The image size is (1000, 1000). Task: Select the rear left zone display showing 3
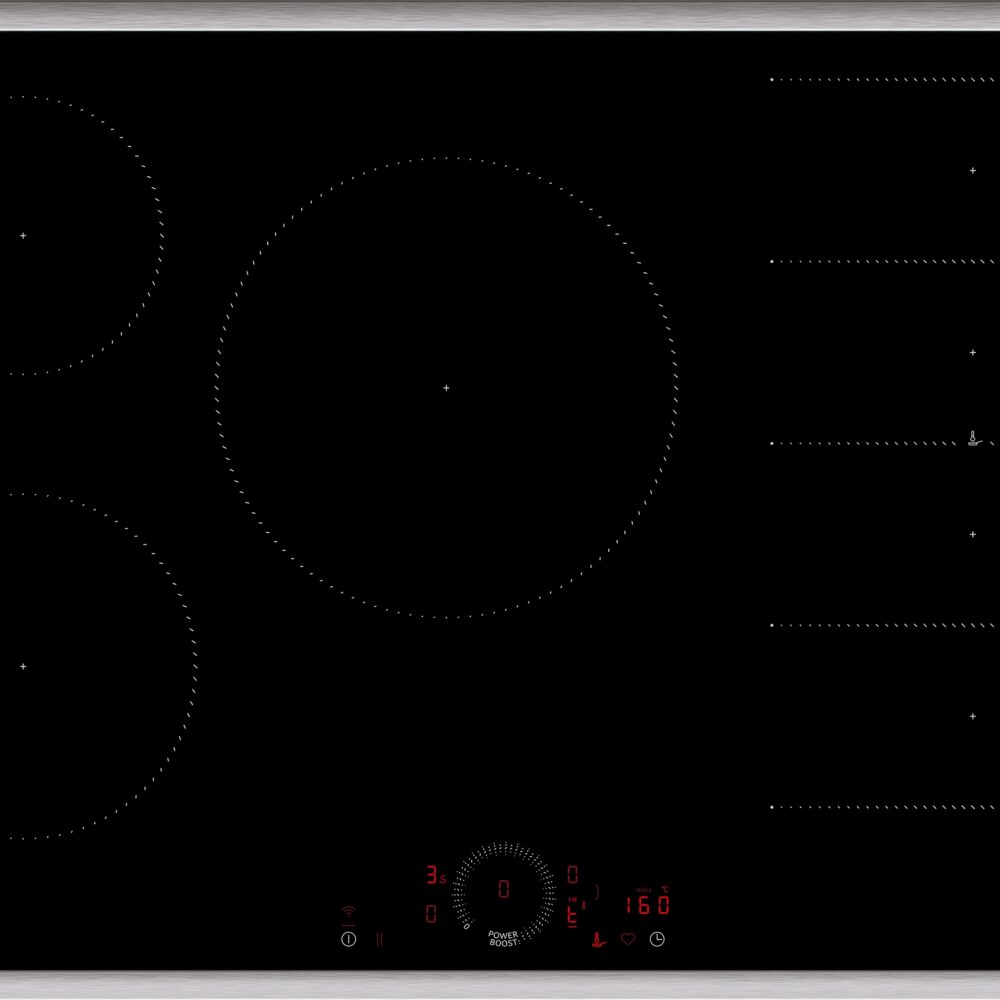coord(436,874)
